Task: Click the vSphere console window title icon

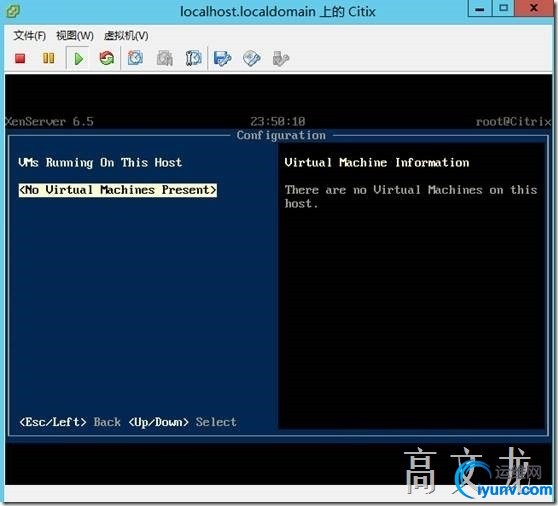Action: [13, 11]
